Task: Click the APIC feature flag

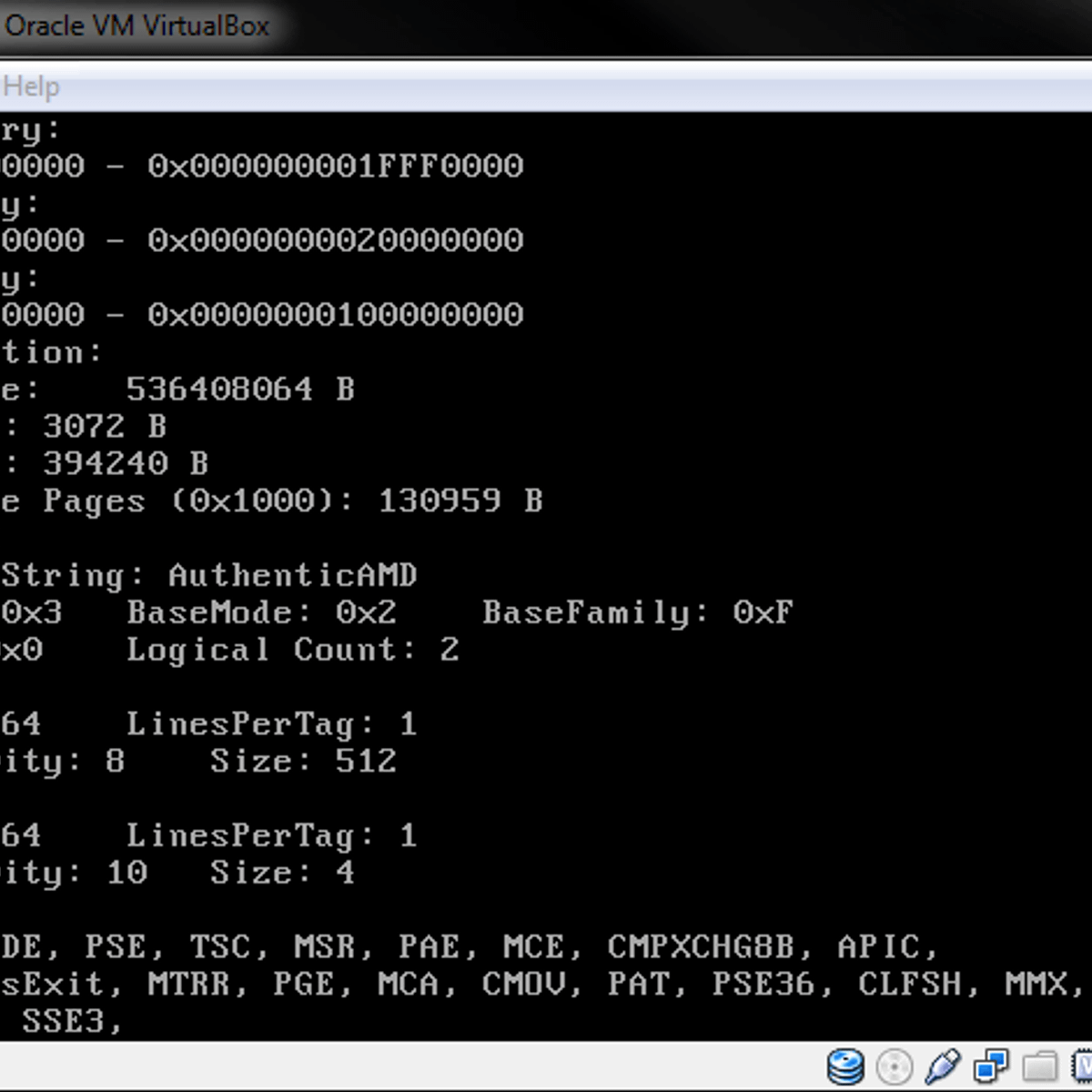Action: [879, 947]
